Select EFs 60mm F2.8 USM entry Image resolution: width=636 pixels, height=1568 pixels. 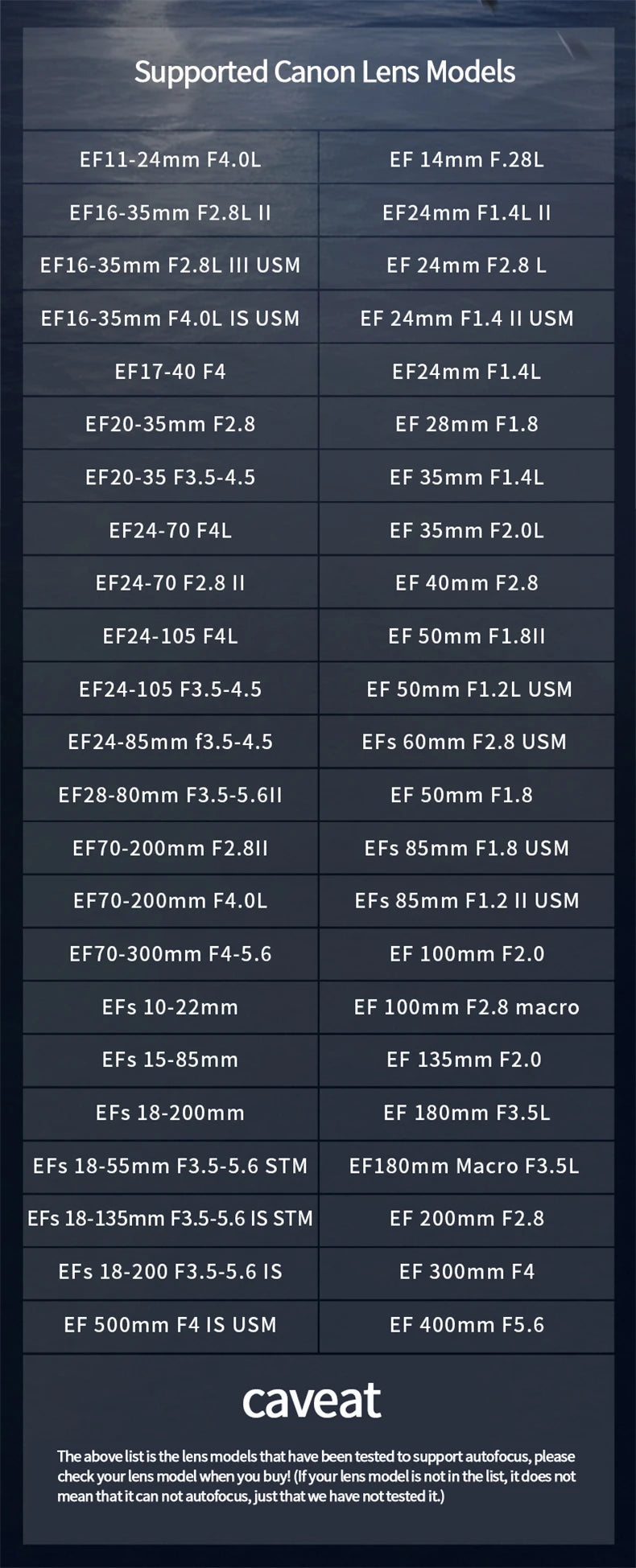tap(467, 742)
